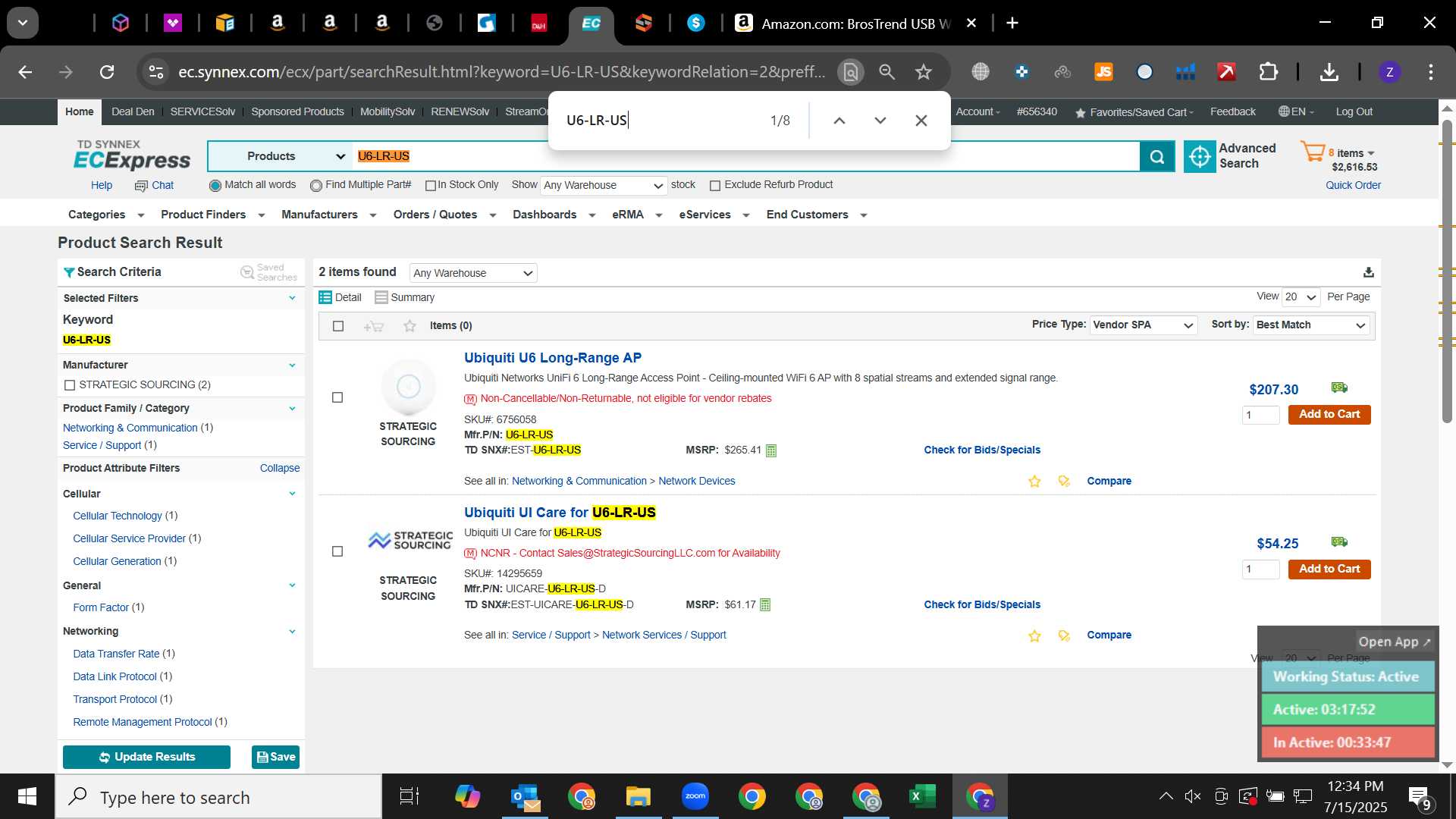Click tag icon next to U6 Long-Range Compare
1456x819 pixels.
pos(1064,482)
